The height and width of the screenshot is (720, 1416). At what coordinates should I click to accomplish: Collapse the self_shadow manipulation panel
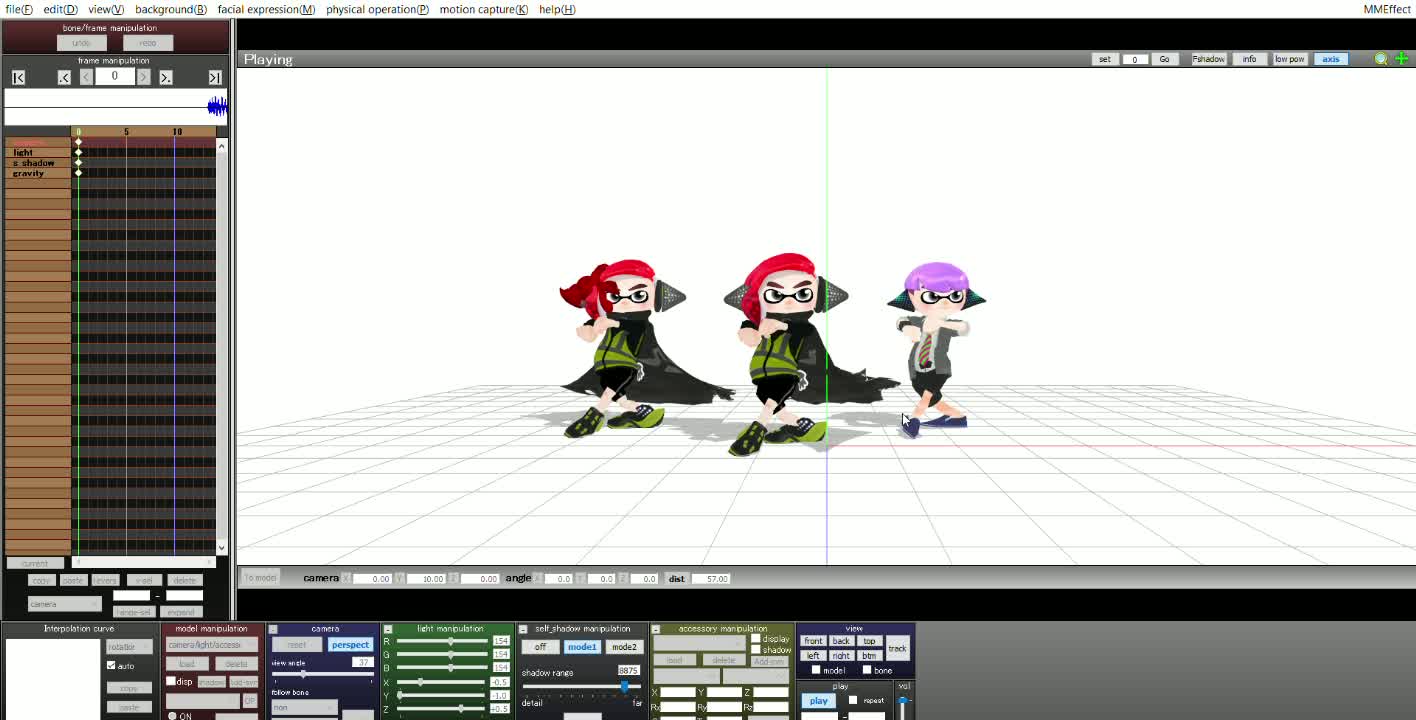522,629
